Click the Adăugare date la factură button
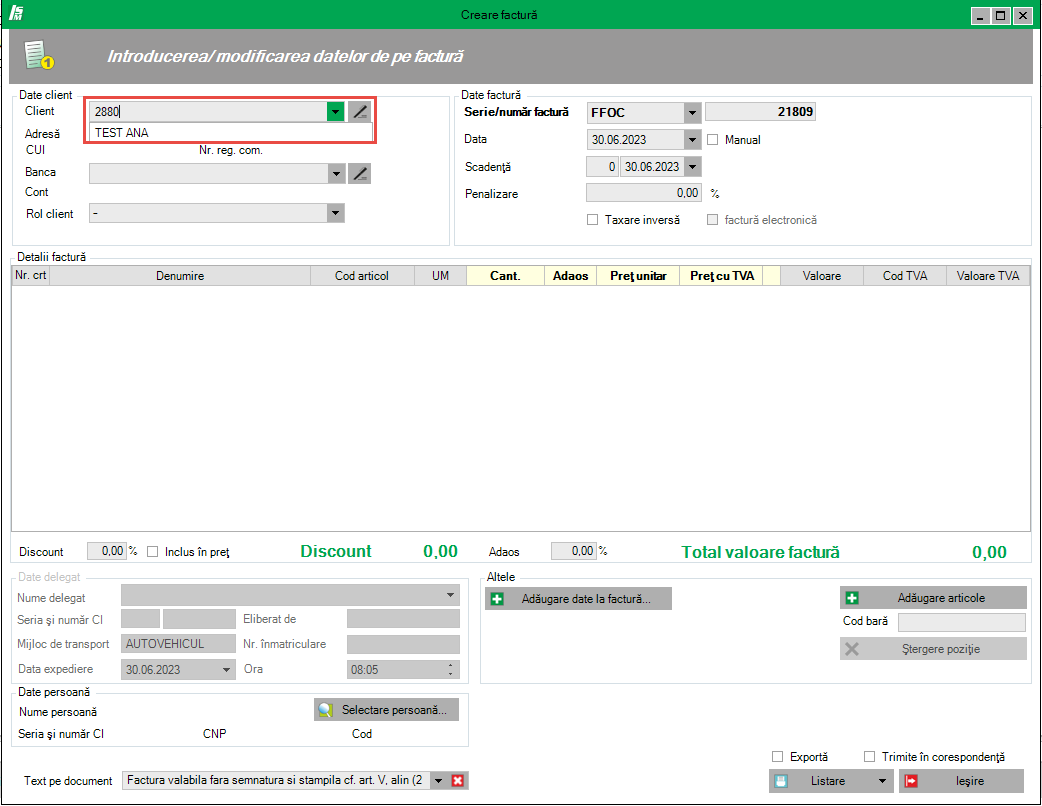 click(x=578, y=599)
